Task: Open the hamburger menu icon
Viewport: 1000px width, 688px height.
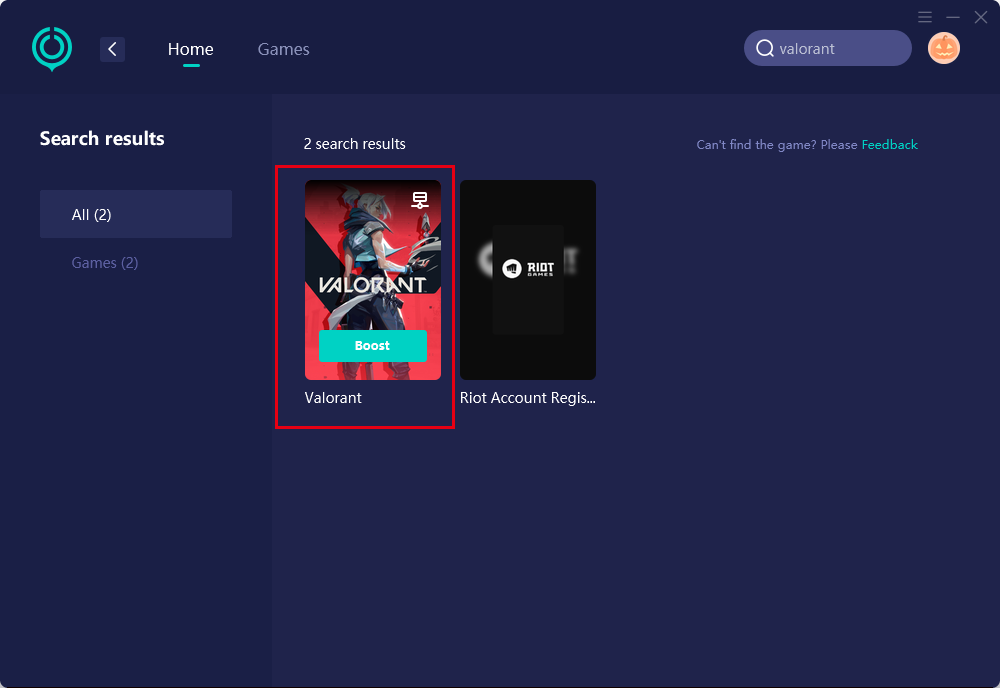Action: click(925, 17)
